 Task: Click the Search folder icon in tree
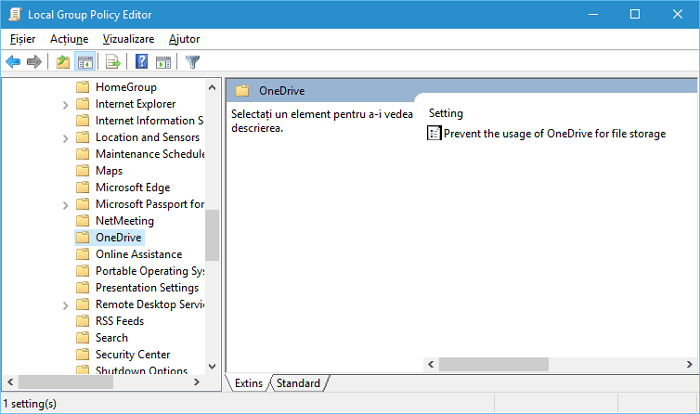click(83, 337)
